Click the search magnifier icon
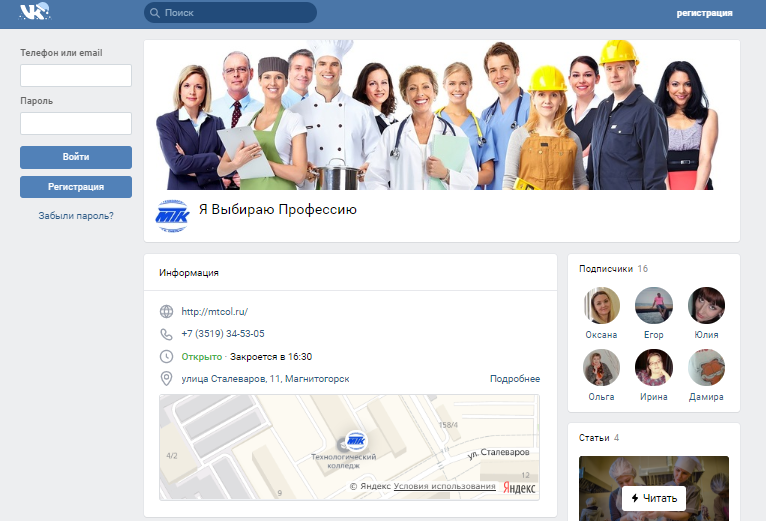The width and height of the screenshot is (766, 521). point(155,13)
